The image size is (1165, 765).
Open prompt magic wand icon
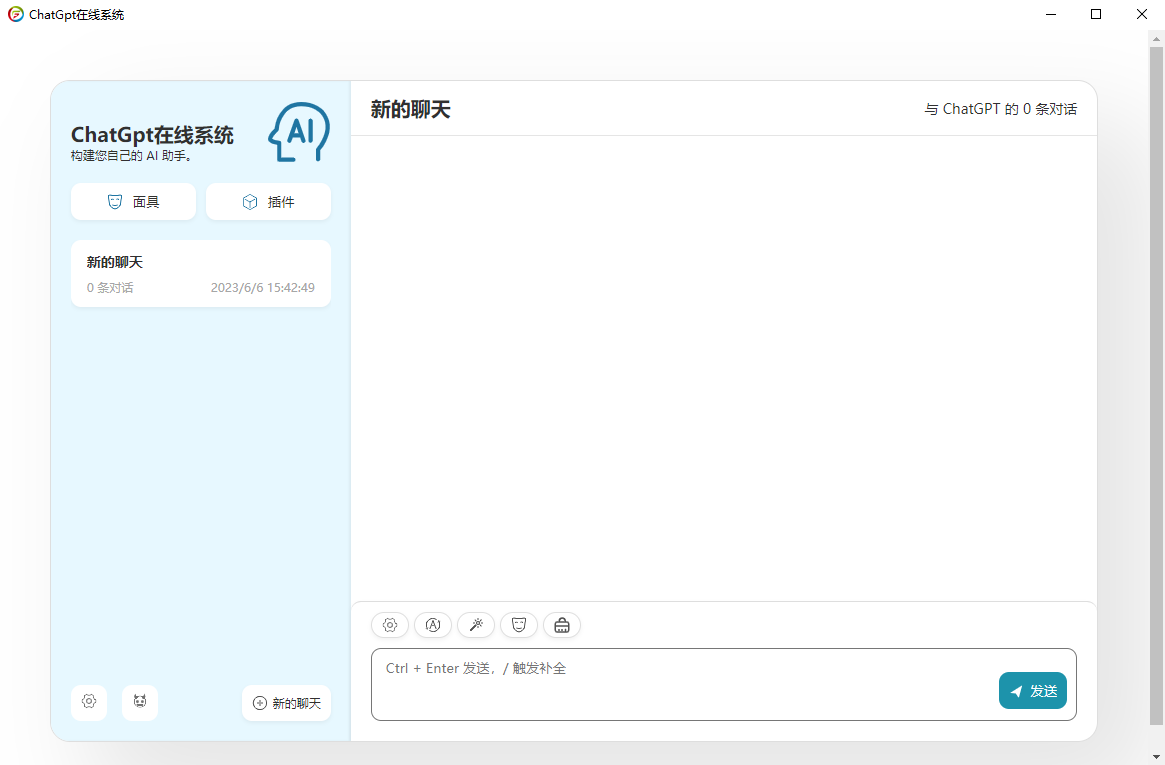click(476, 625)
